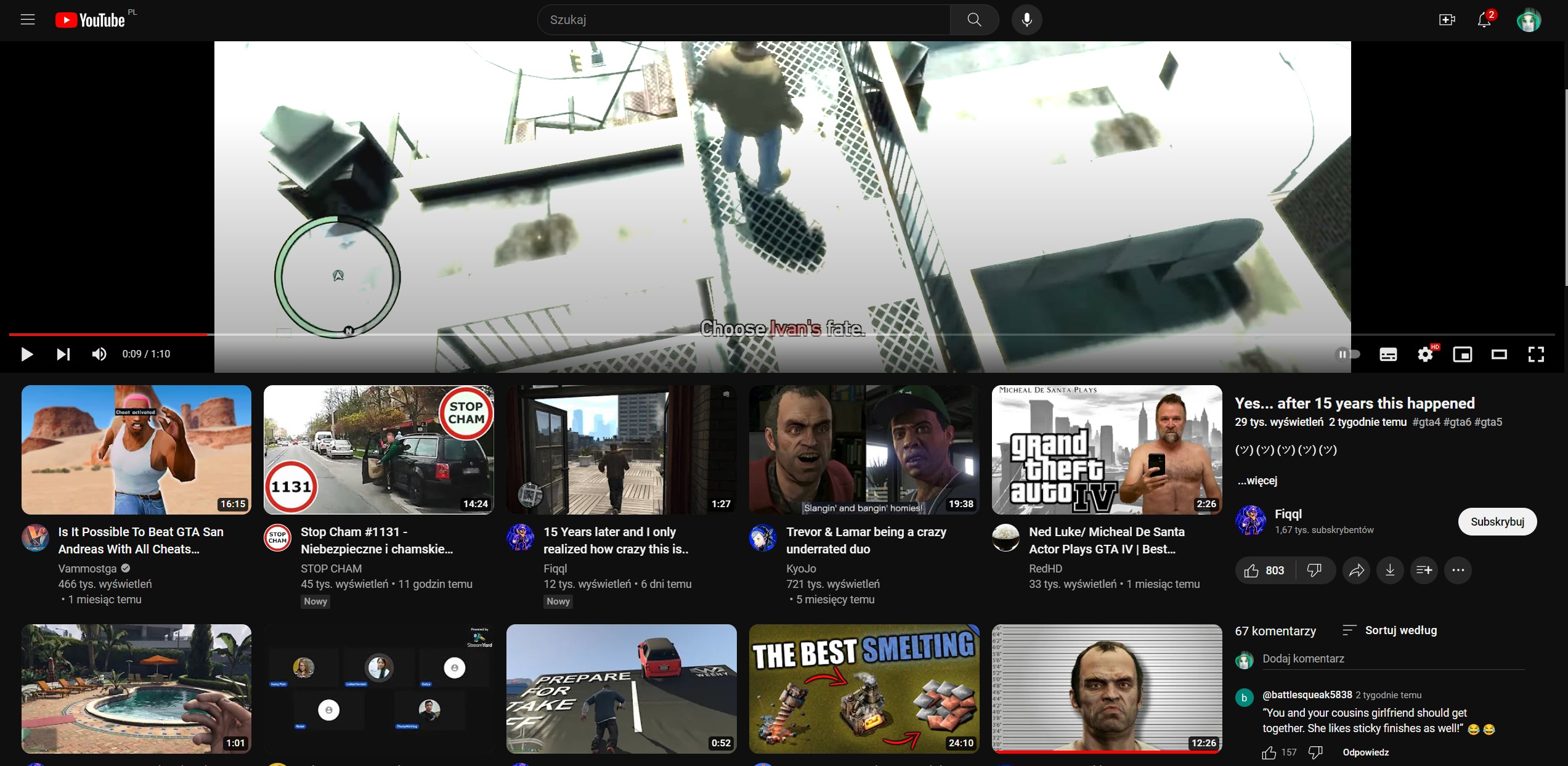Pause the video playback
This screenshot has height=766, width=1568.
click(26, 354)
